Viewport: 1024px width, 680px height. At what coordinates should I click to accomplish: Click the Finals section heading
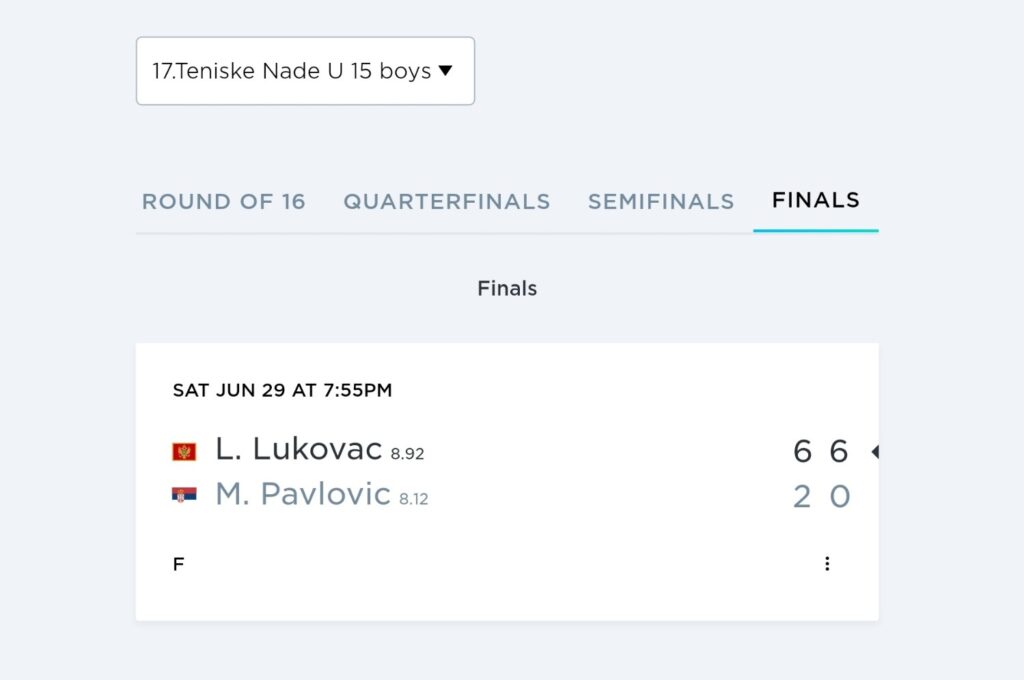(x=507, y=288)
